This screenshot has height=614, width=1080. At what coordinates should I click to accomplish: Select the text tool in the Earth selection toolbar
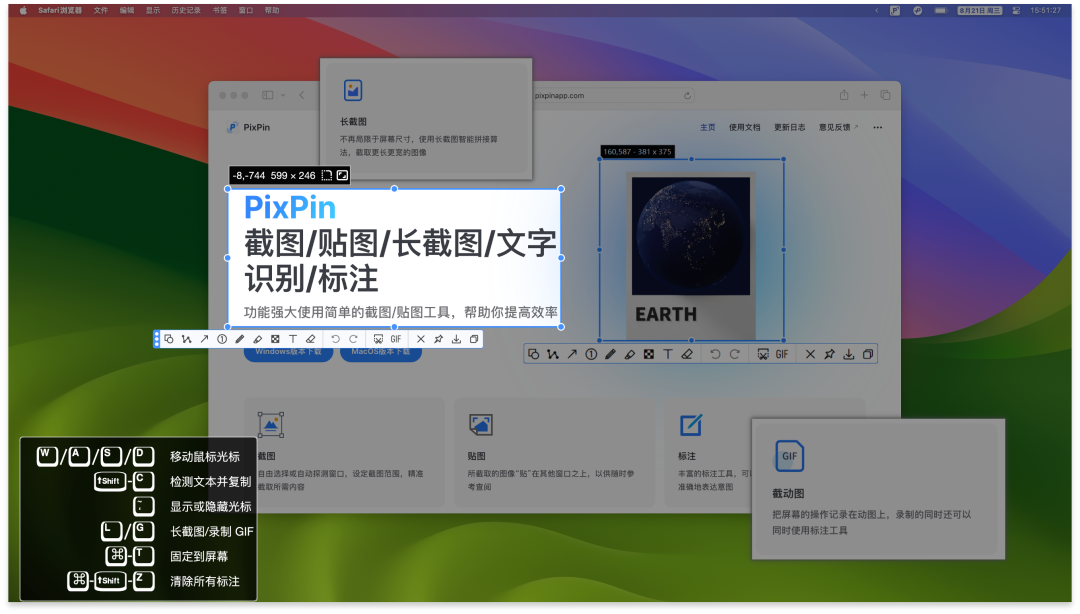tap(667, 354)
